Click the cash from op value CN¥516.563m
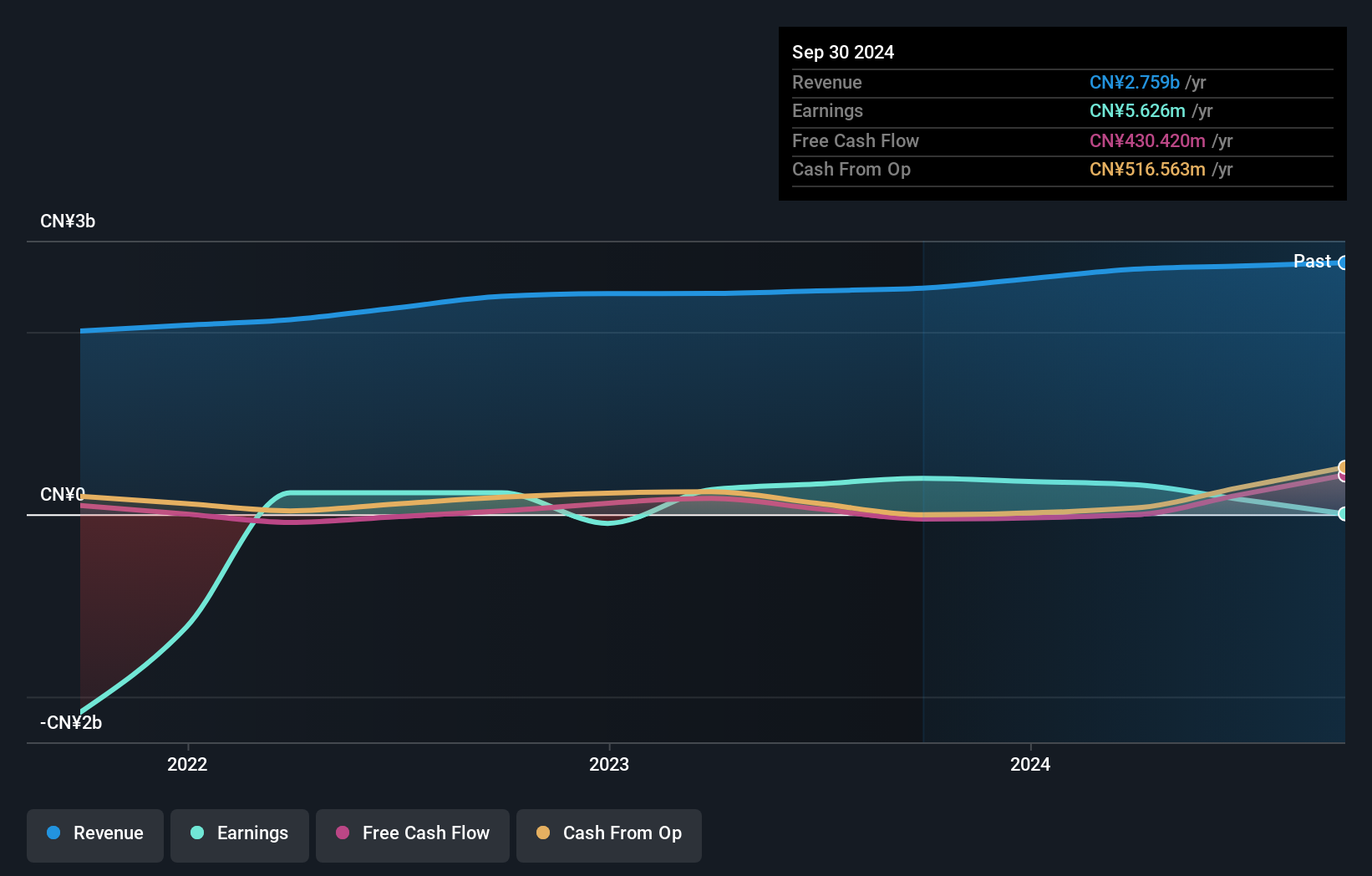1372x876 pixels. coord(1147,169)
